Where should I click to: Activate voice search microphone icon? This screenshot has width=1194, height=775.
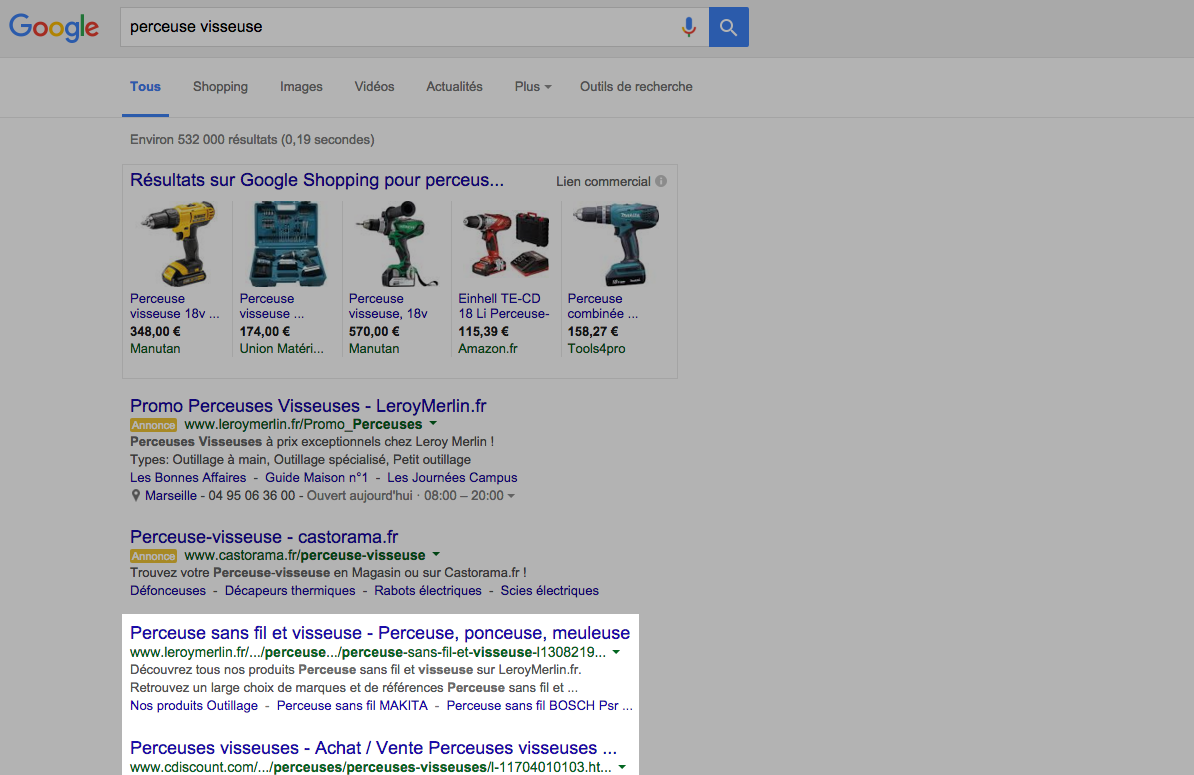pos(688,27)
